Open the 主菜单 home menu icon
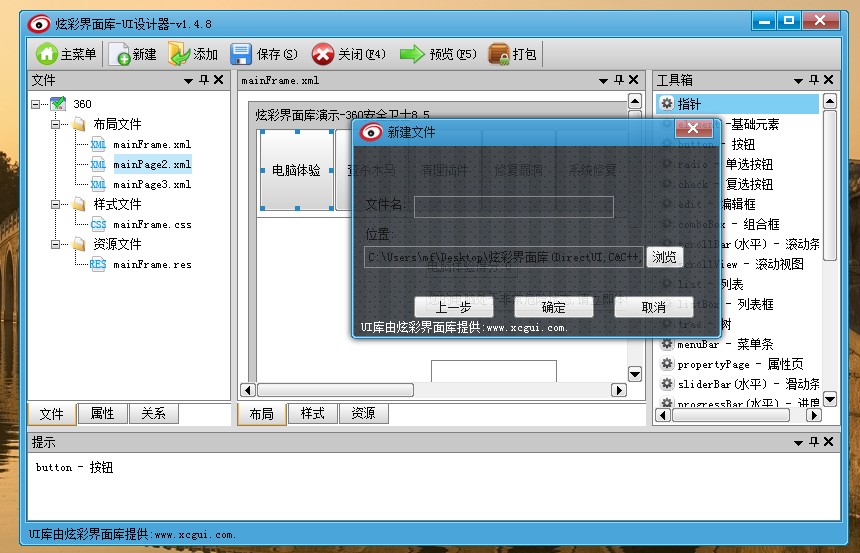 tap(47, 54)
